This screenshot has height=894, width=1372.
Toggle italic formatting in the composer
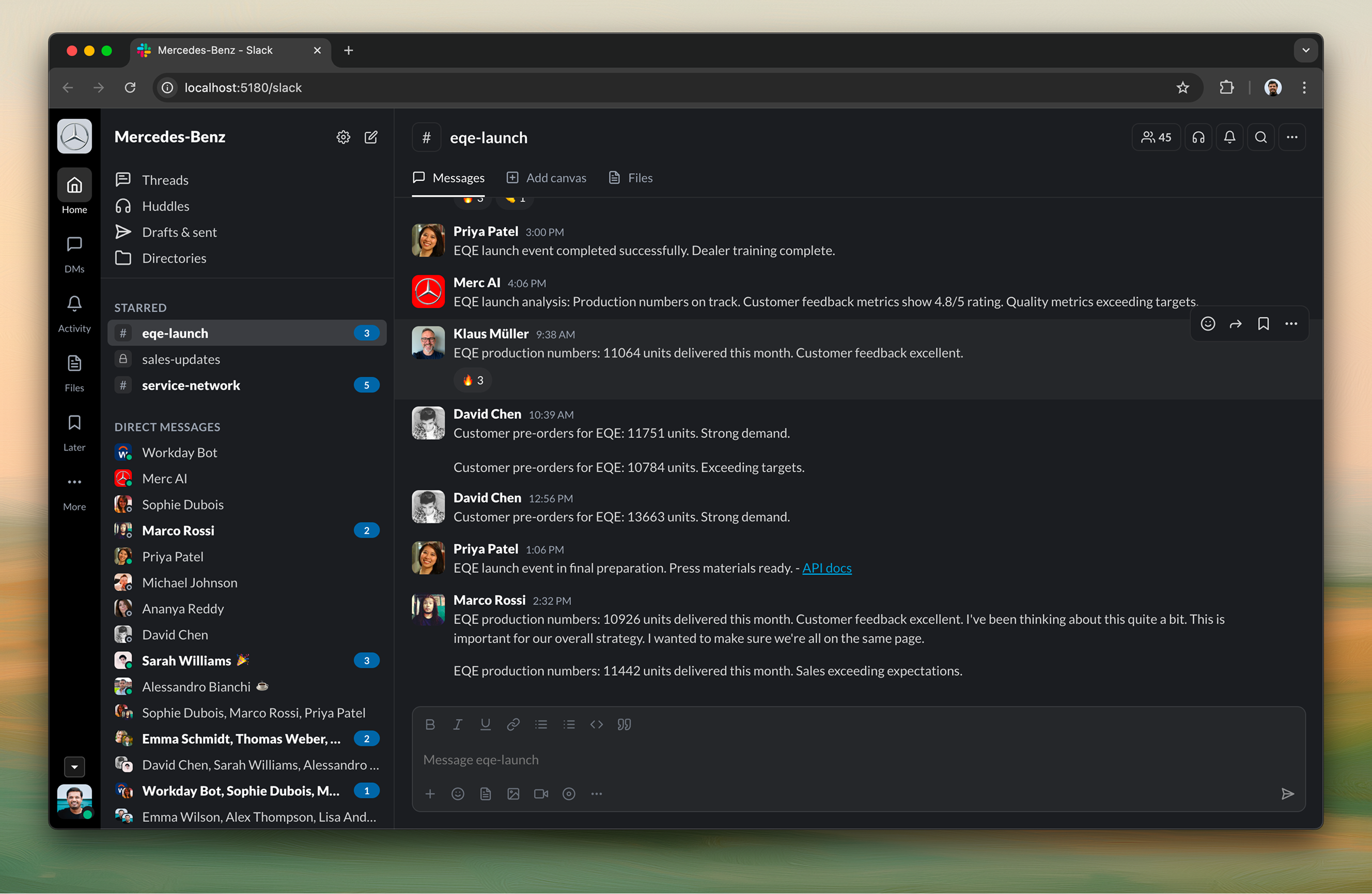click(x=457, y=725)
